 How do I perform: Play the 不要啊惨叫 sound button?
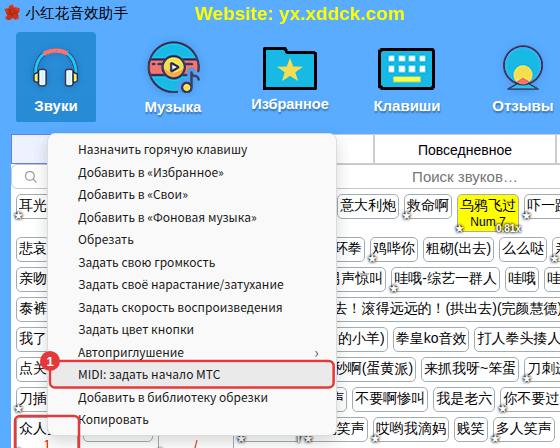coord(390,399)
